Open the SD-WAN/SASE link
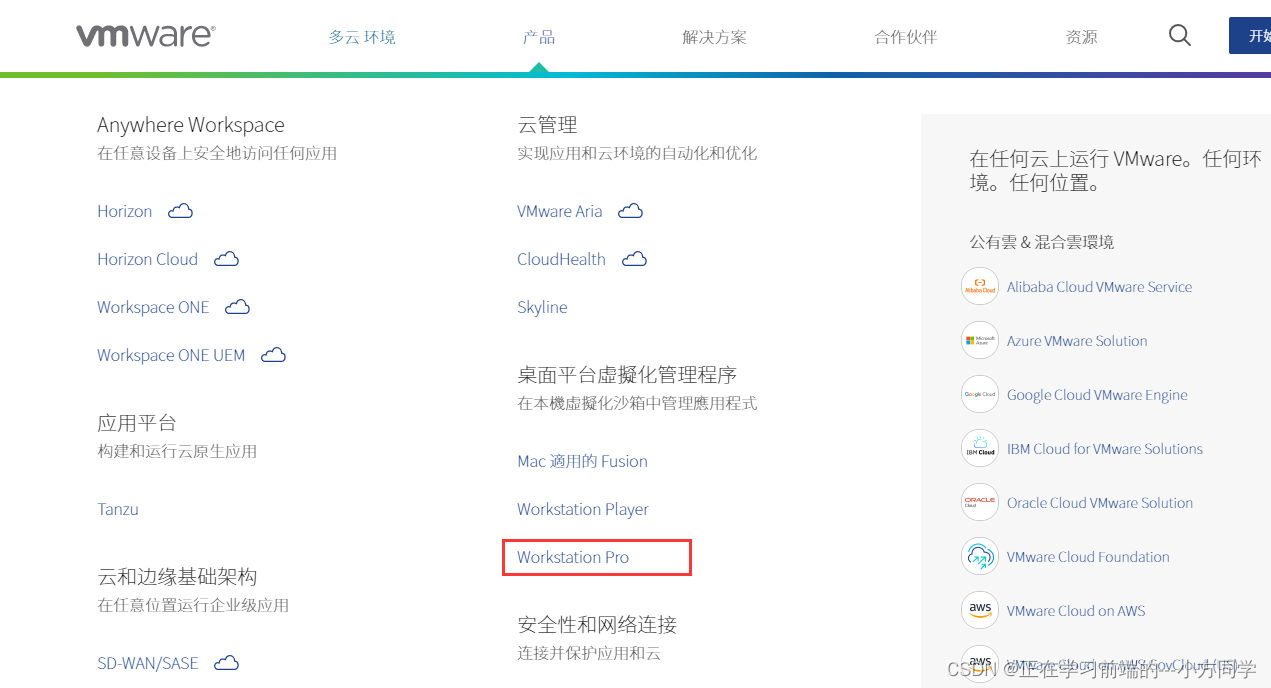1271x688 pixels. click(x=148, y=663)
